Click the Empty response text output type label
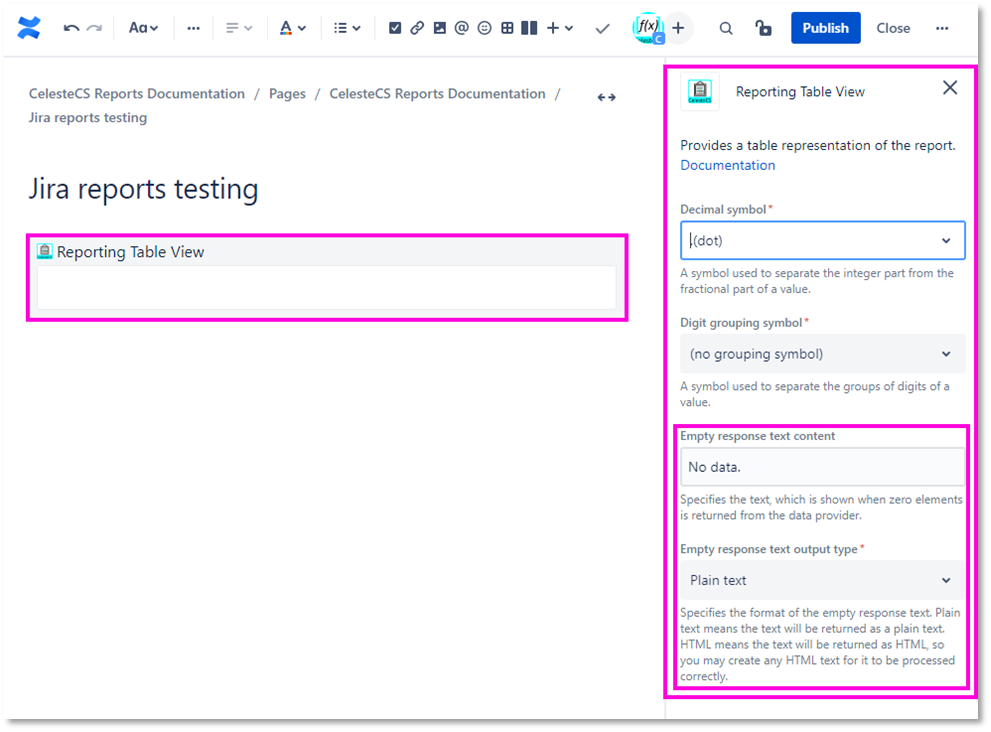 tap(769, 549)
